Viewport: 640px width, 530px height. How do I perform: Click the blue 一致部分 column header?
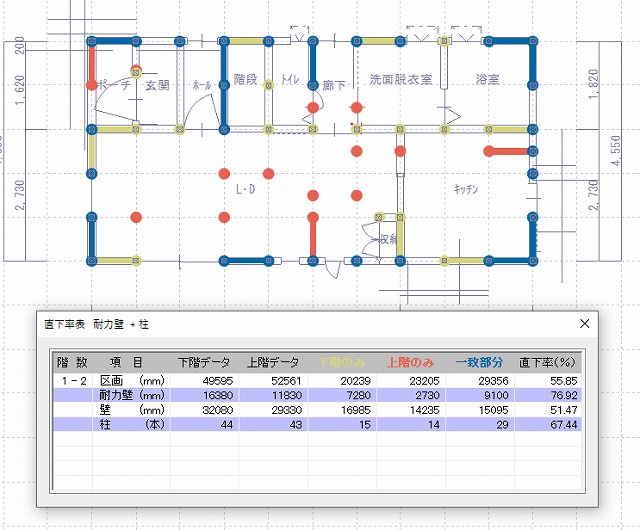pos(479,362)
